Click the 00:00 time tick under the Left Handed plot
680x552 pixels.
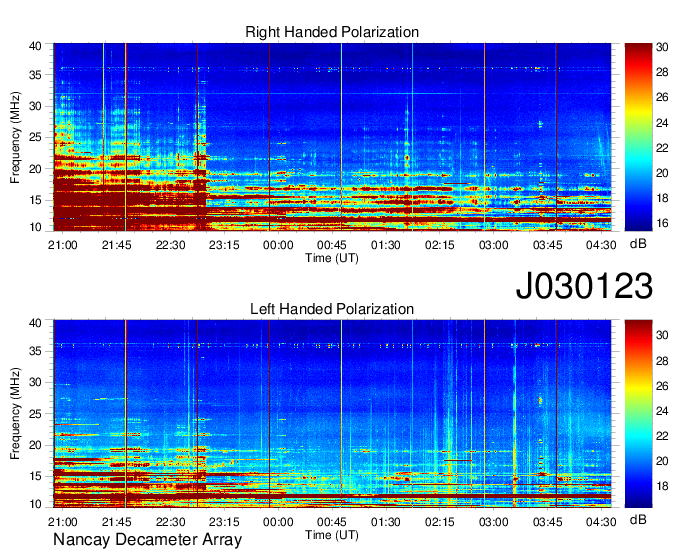(278, 522)
